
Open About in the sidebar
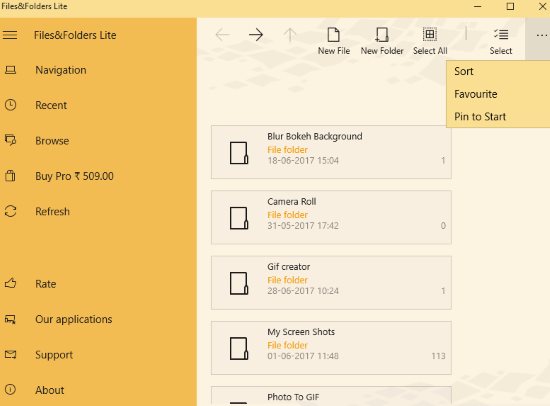pos(49,390)
